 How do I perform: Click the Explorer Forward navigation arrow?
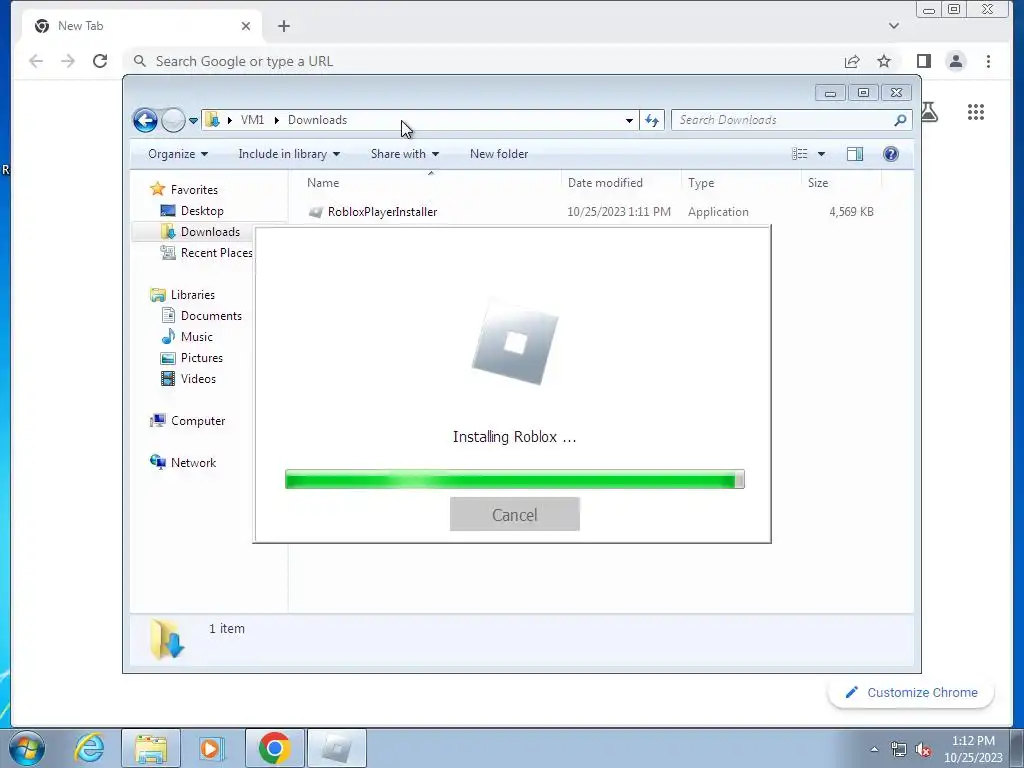[173, 120]
